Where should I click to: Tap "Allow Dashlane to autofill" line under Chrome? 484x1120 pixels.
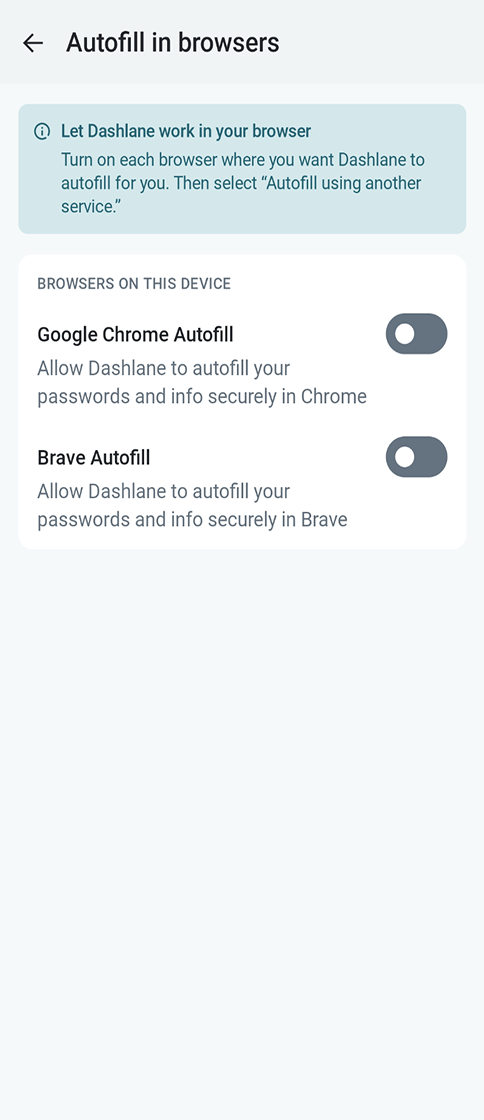tap(163, 369)
